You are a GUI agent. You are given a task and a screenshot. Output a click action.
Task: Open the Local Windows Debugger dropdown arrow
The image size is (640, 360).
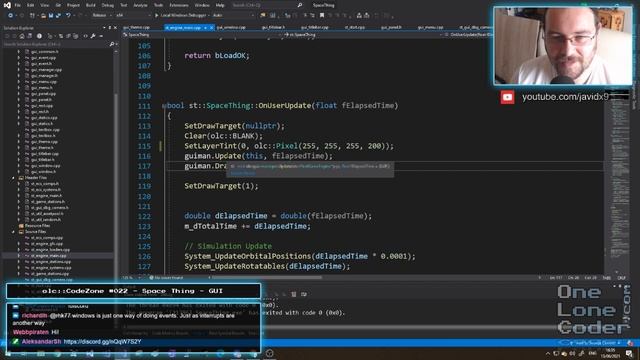pyautogui.click(x=209, y=15)
